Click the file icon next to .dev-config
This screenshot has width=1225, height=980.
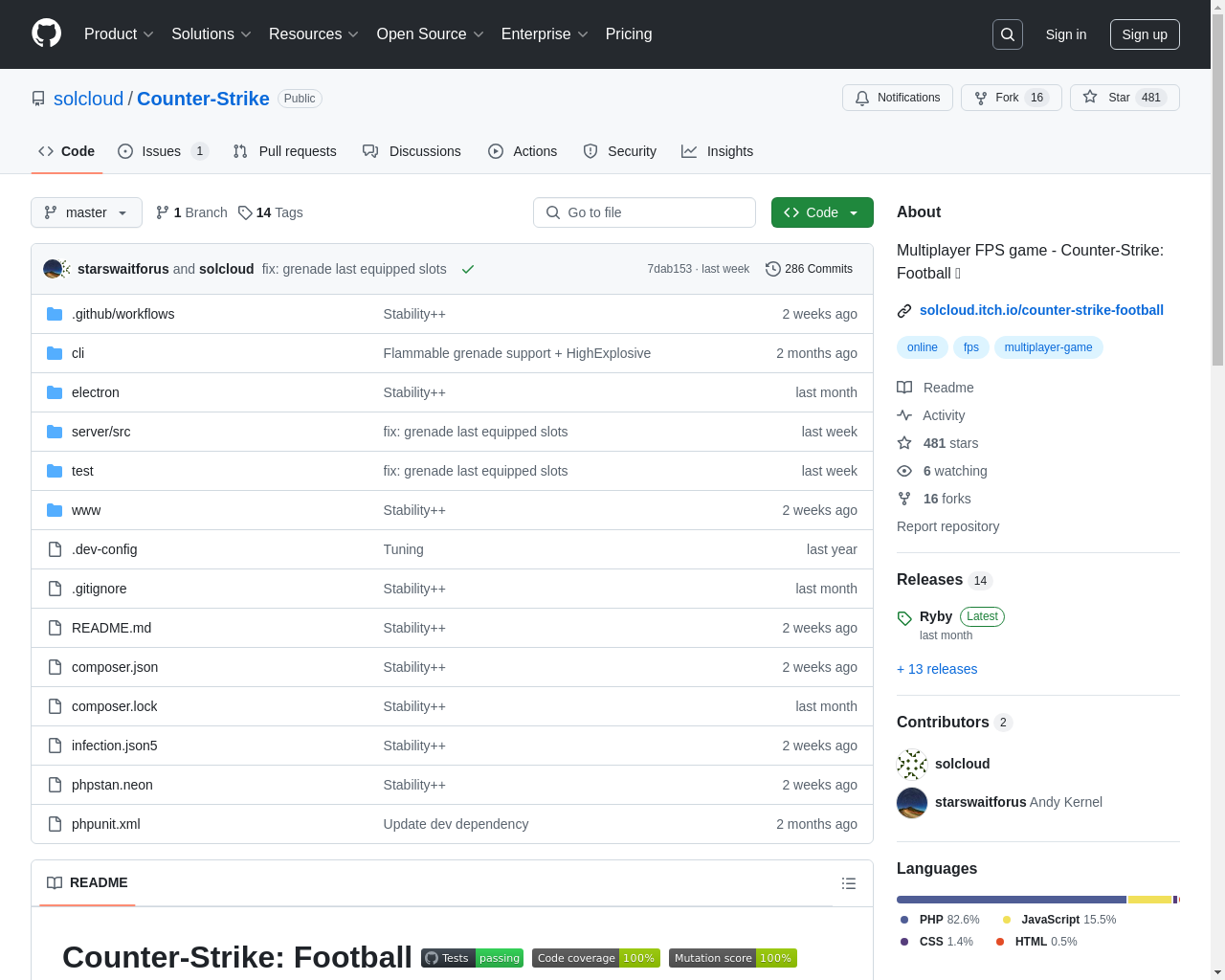55,549
